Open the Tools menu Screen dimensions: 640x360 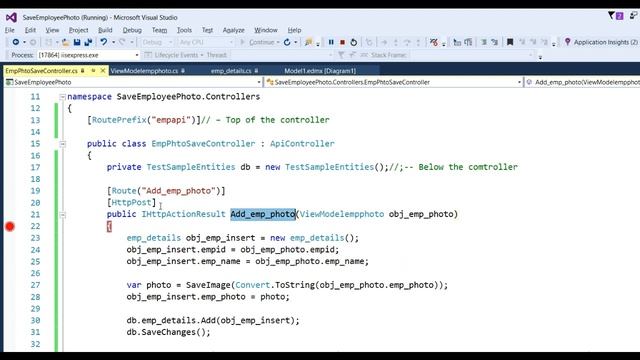pos(184,30)
